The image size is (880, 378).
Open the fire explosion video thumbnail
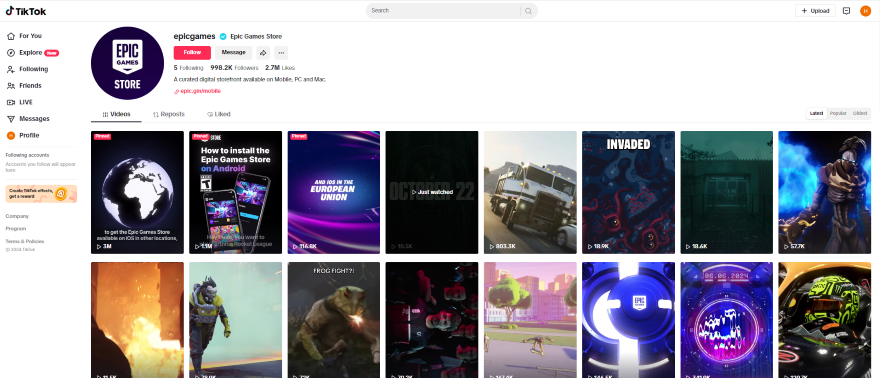138,320
